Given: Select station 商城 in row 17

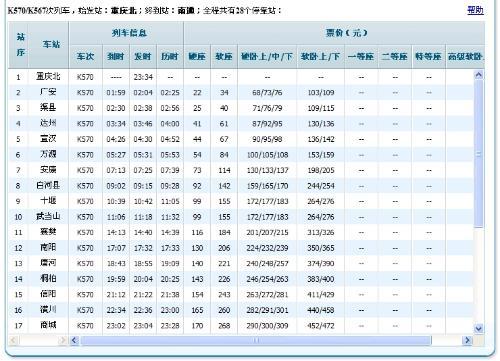Looking at the screenshot, I should tap(48, 325).
